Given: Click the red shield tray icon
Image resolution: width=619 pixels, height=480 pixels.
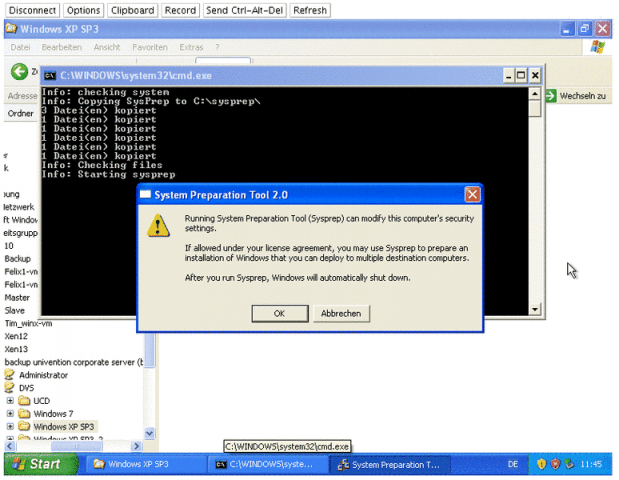Looking at the screenshot, I should pos(555,464).
